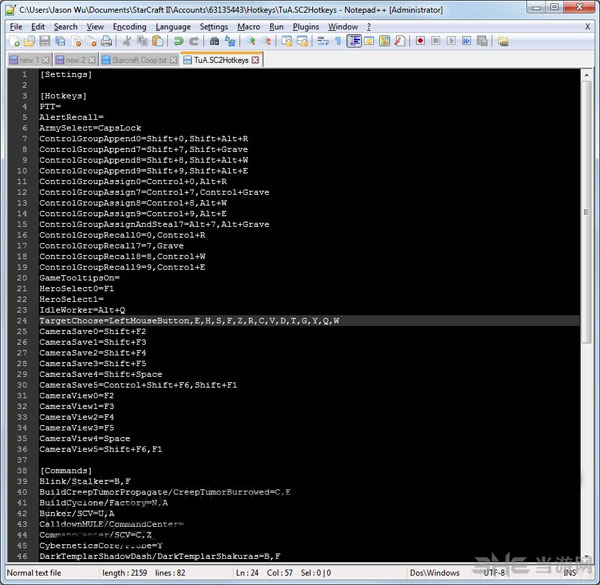This screenshot has height=585, width=600.
Task: Open the Function List toolbar icon
Action: [400, 41]
